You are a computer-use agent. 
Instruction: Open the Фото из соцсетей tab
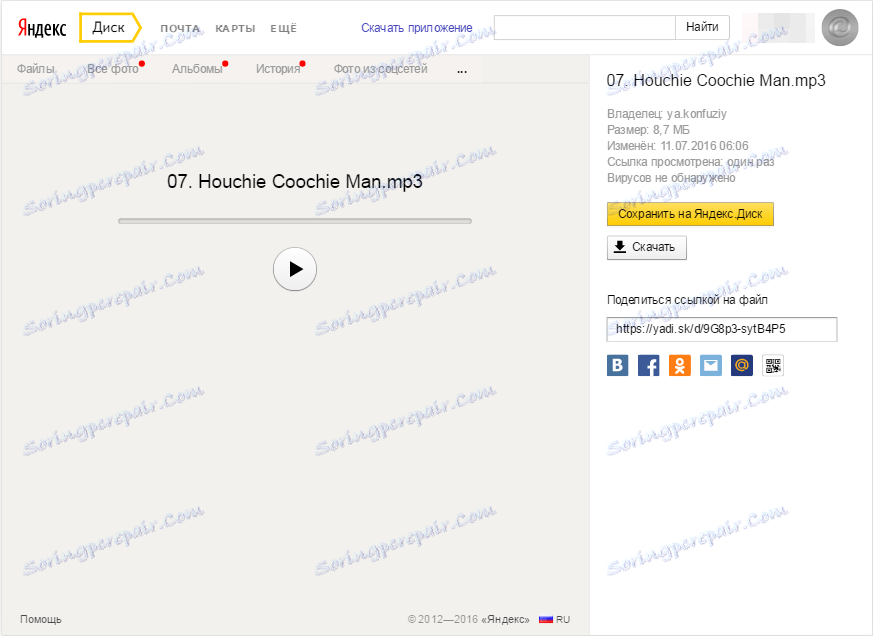pos(381,69)
